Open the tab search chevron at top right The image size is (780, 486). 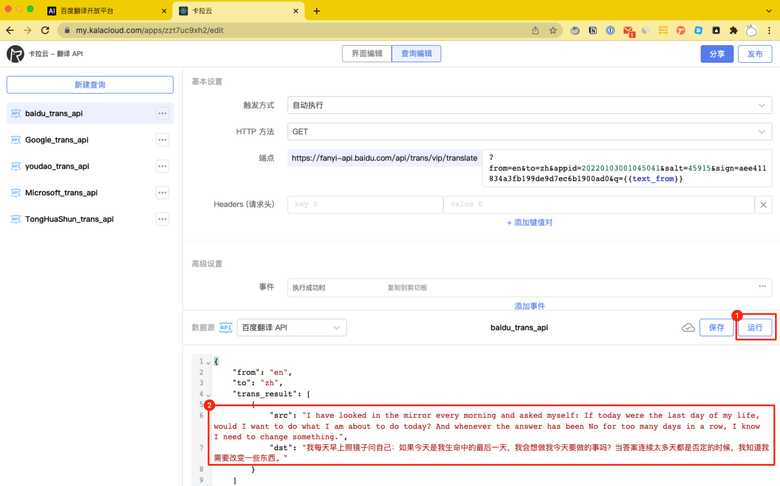pyautogui.click(x=769, y=11)
